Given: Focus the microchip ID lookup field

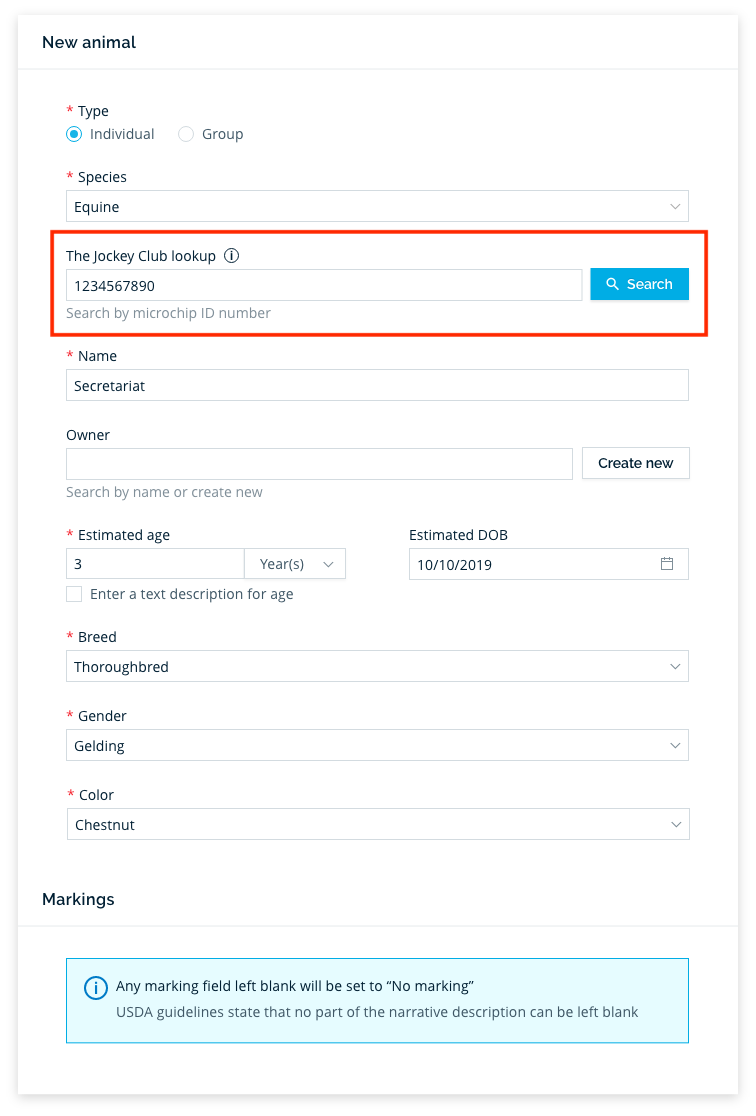Looking at the screenshot, I should 324,285.
